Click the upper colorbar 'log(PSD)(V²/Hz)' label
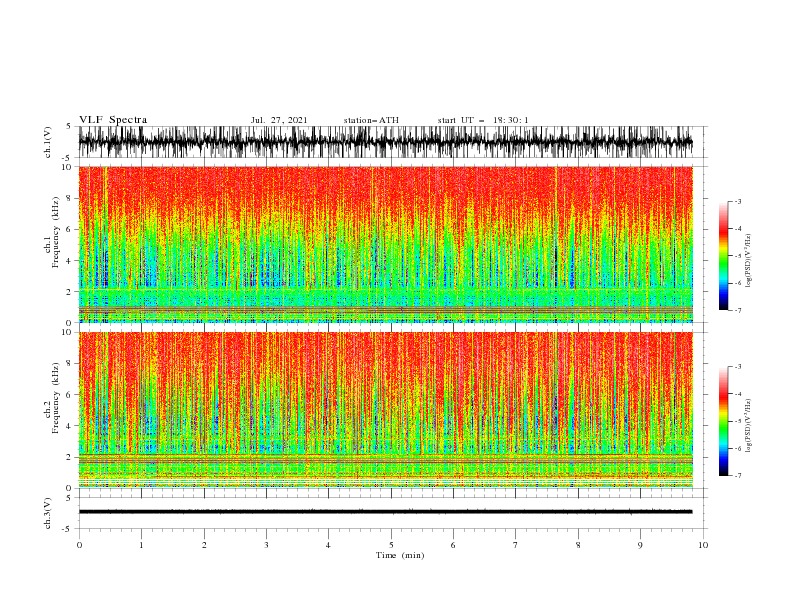This screenshot has width=792, height=612. point(748,261)
